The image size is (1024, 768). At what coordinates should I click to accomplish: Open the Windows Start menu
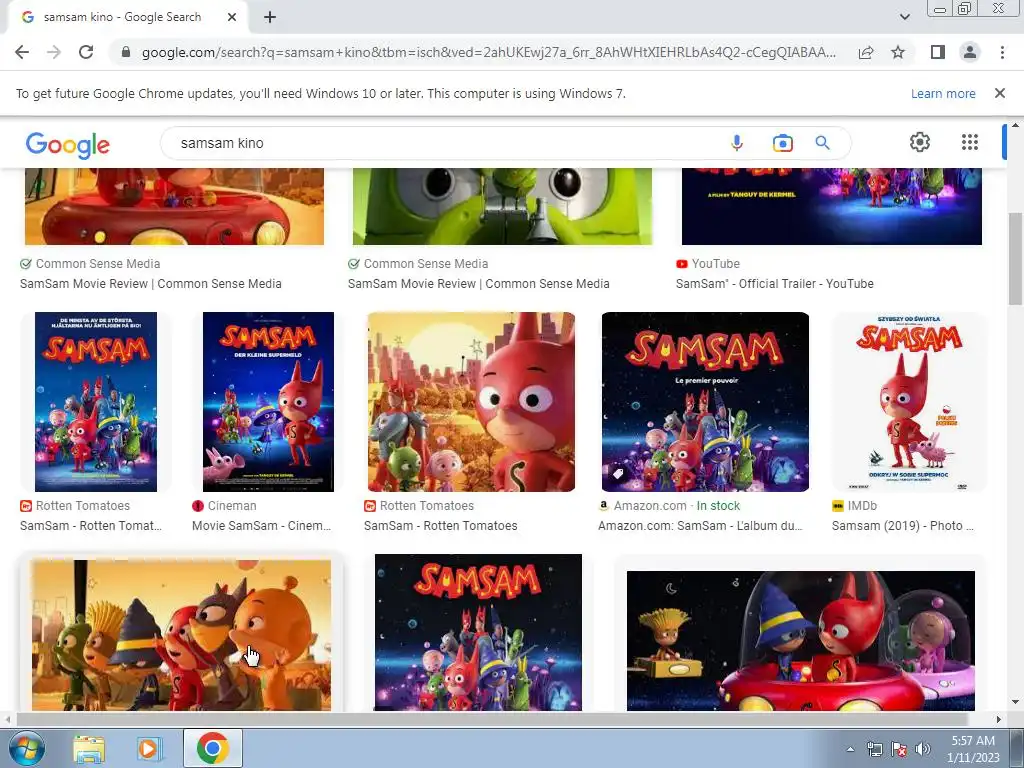[x=26, y=748]
